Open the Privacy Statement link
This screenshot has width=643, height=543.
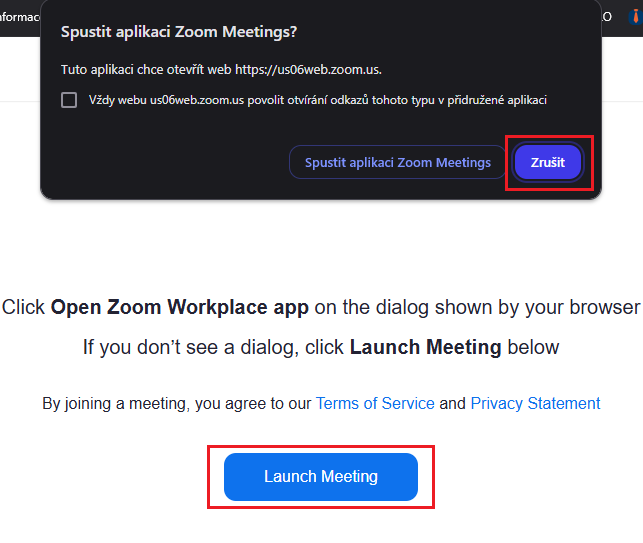tap(535, 404)
